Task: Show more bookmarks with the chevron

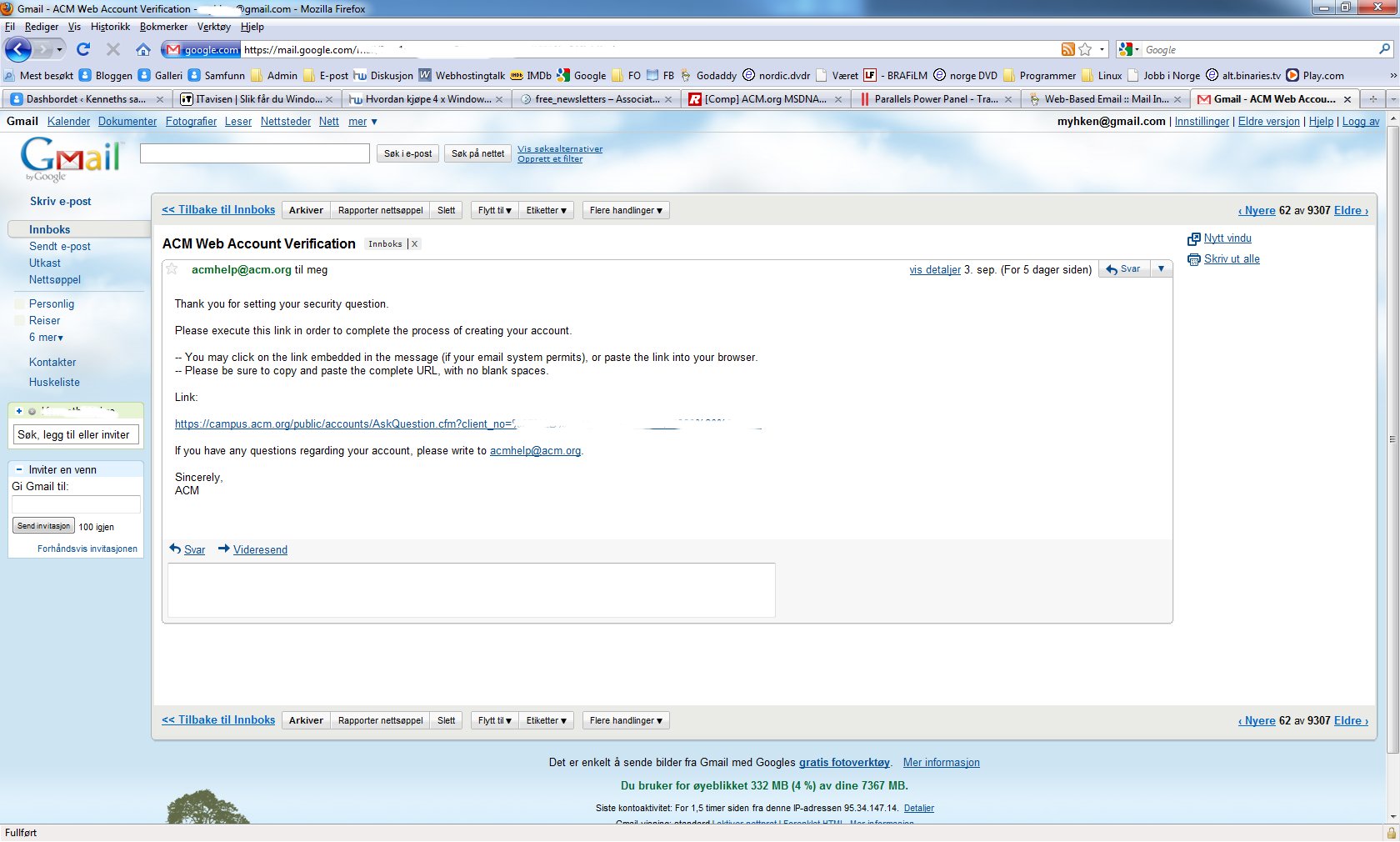Action: pyautogui.click(x=1392, y=75)
